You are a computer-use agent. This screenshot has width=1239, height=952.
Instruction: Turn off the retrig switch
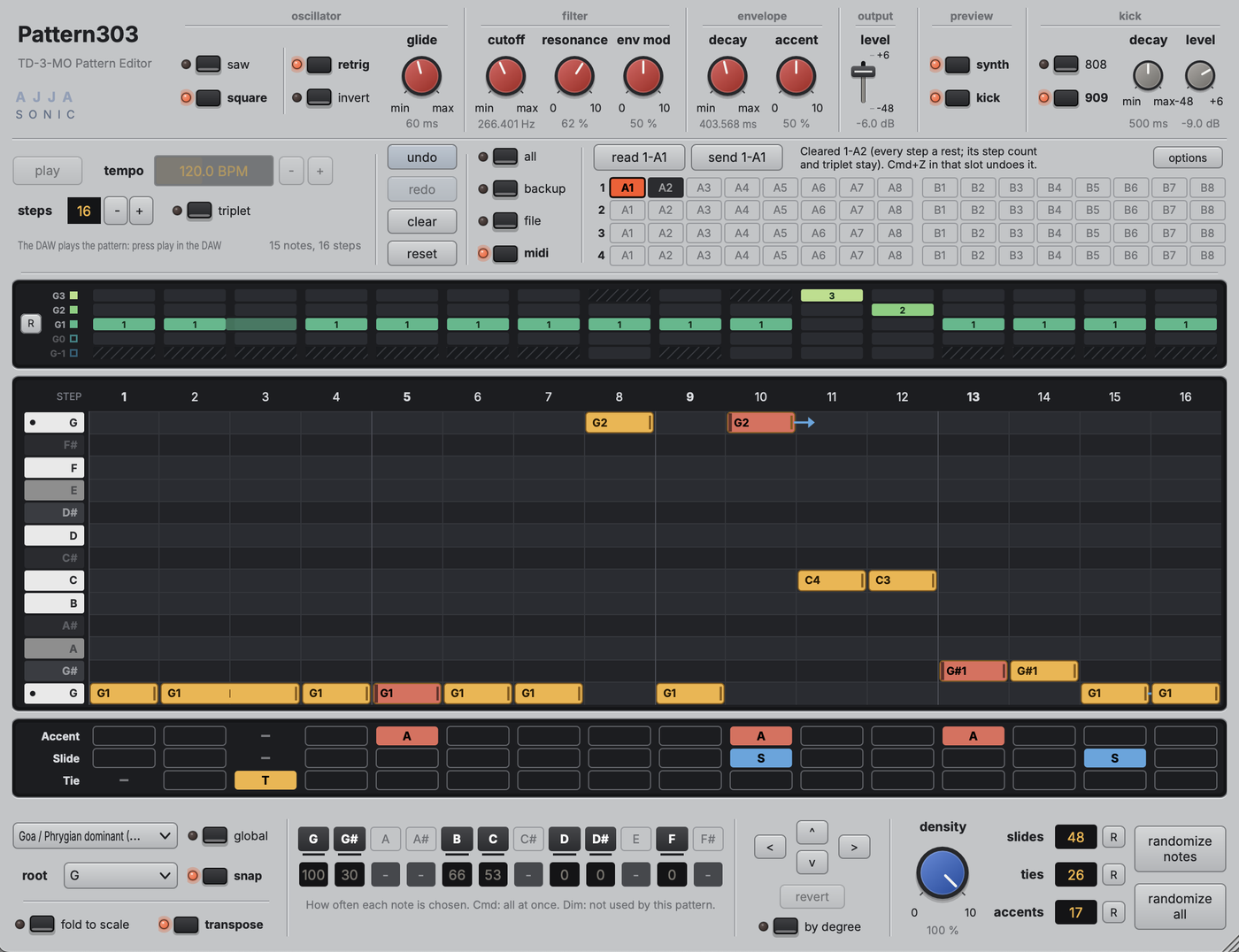point(319,65)
